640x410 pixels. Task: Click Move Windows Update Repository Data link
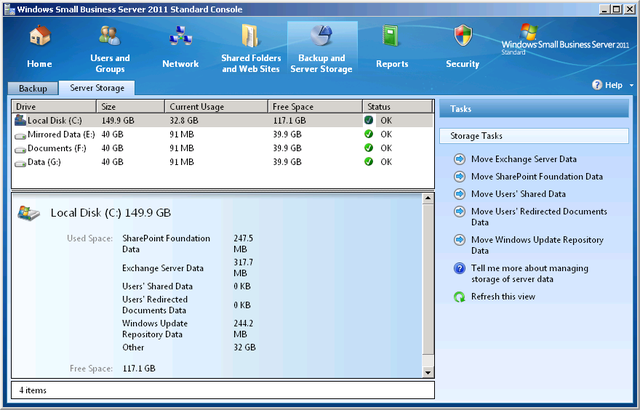(537, 245)
